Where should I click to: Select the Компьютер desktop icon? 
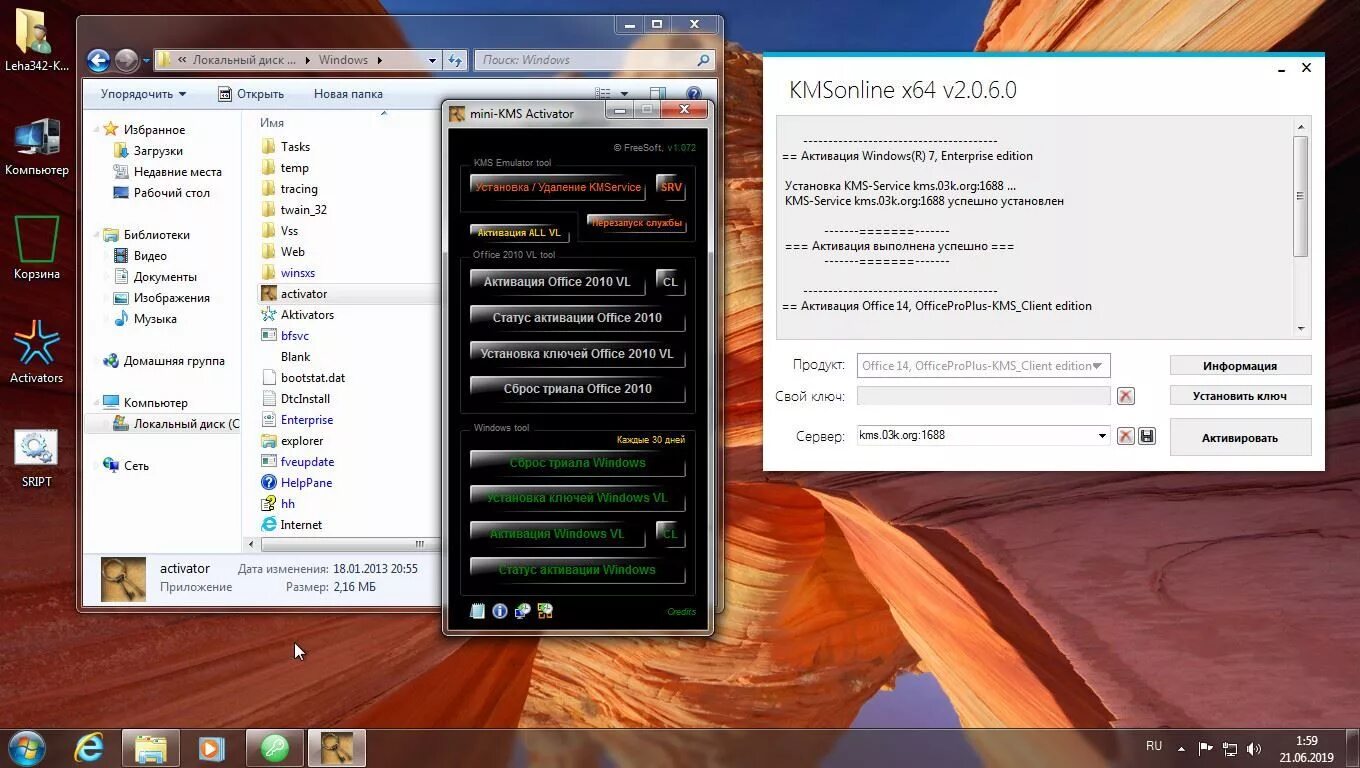point(36,146)
